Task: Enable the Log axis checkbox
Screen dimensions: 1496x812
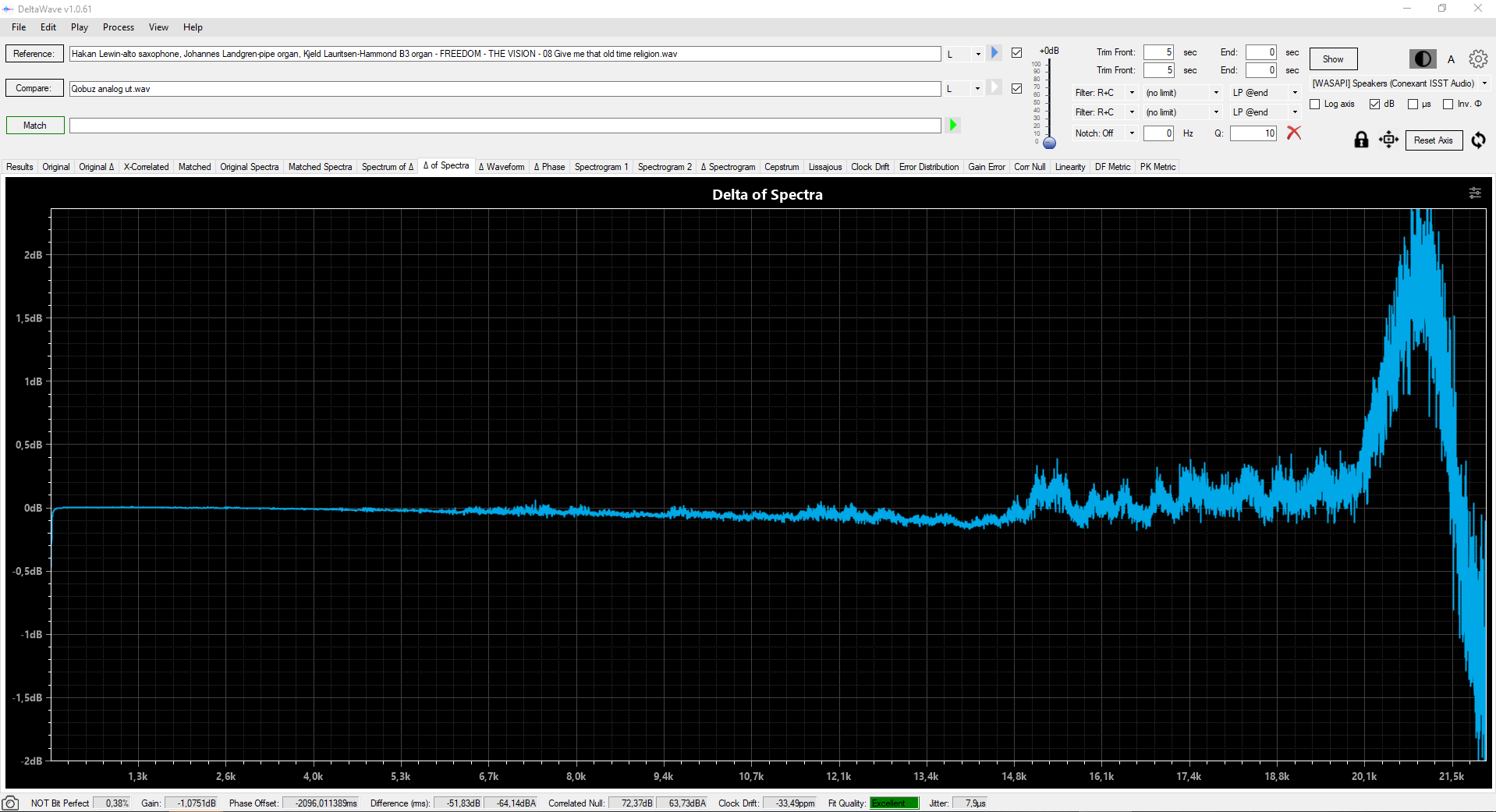Action: point(1315,104)
